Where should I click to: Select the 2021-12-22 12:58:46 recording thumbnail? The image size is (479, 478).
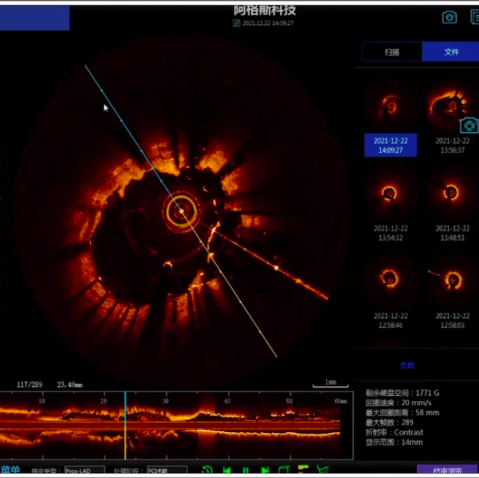pyautogui.click(x=390, y=279)
